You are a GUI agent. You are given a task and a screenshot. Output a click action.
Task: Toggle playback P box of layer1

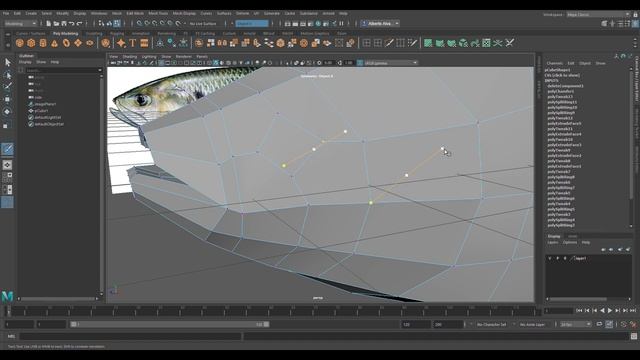pyautogui.click(x=558, y=258)
